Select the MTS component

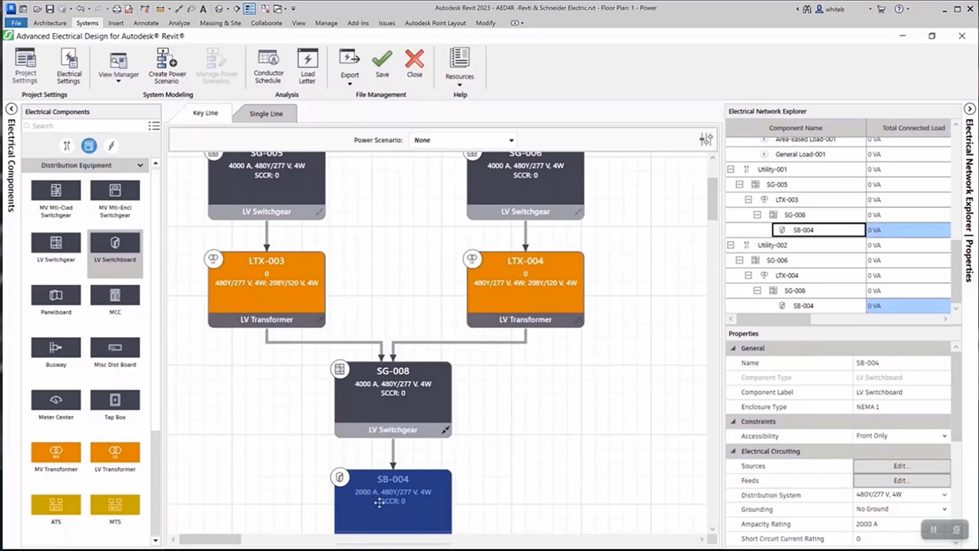[115, 510]
